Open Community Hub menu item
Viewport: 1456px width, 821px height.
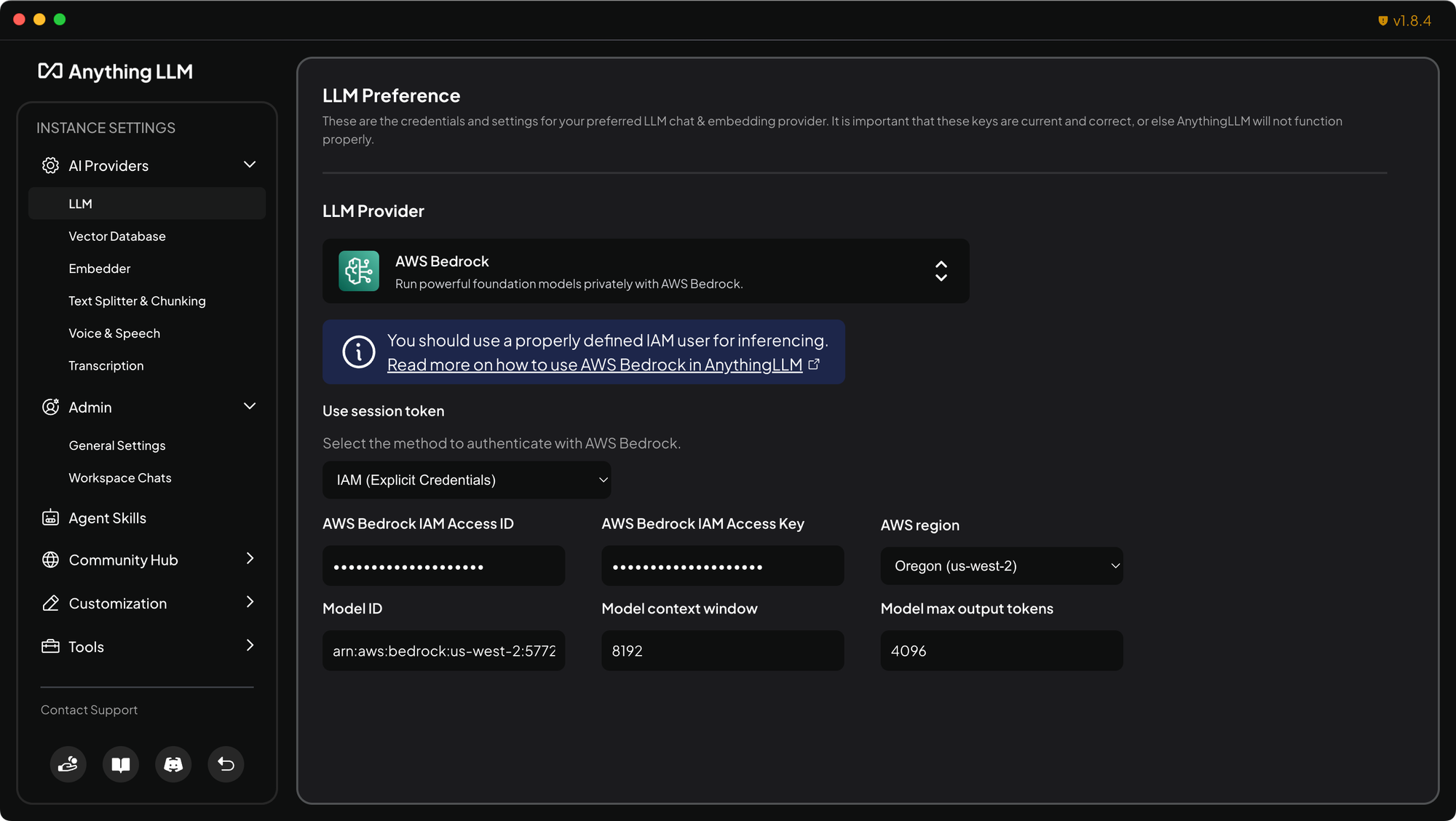pos(123,560)
